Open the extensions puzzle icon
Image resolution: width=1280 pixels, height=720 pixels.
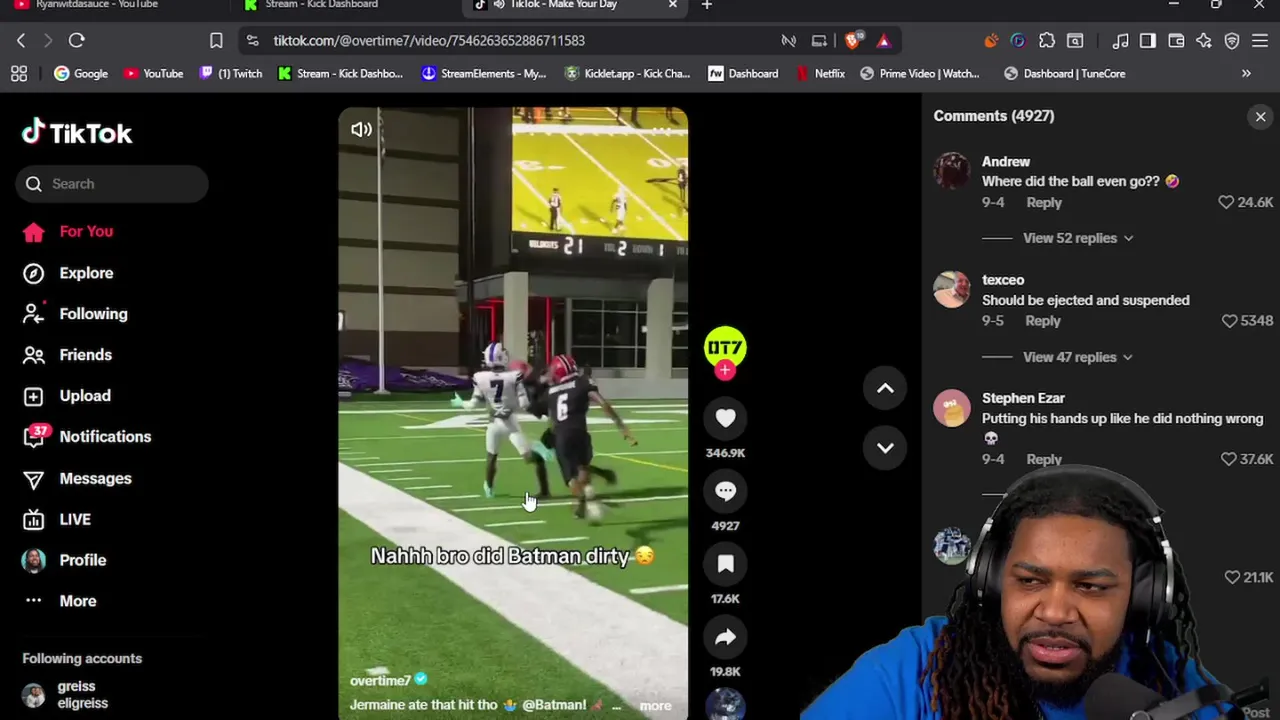[1047, 40]
